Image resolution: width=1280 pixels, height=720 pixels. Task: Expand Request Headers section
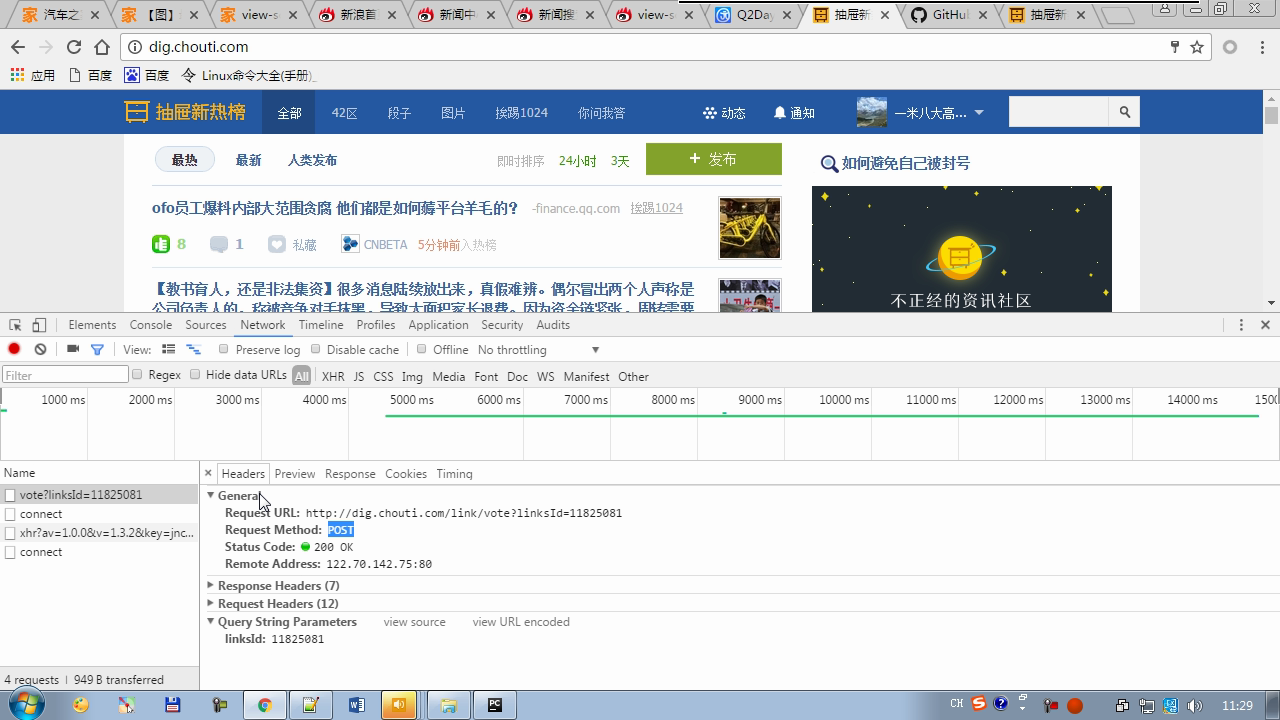tap(277, 603)
